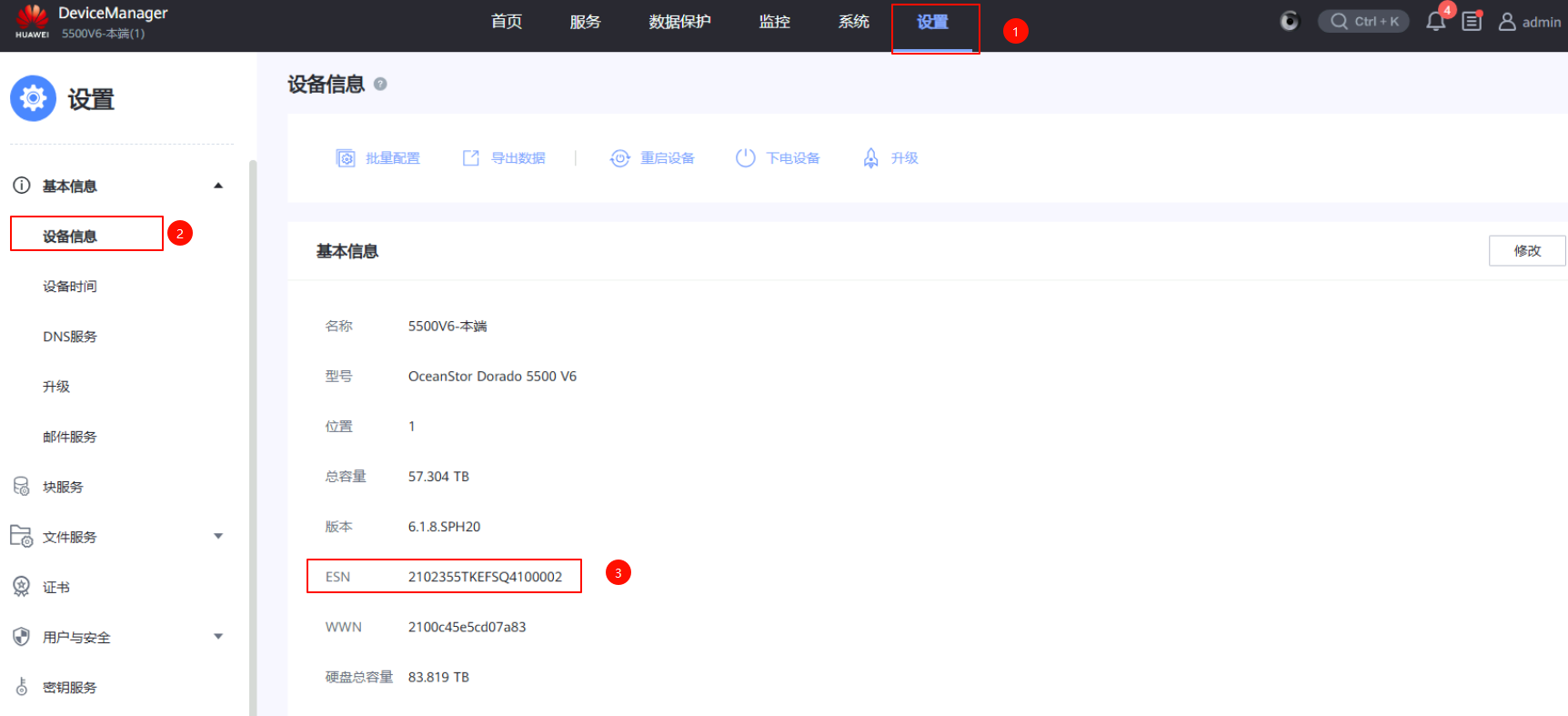Open the alarm notification bell

click(x=1435, y=22)
